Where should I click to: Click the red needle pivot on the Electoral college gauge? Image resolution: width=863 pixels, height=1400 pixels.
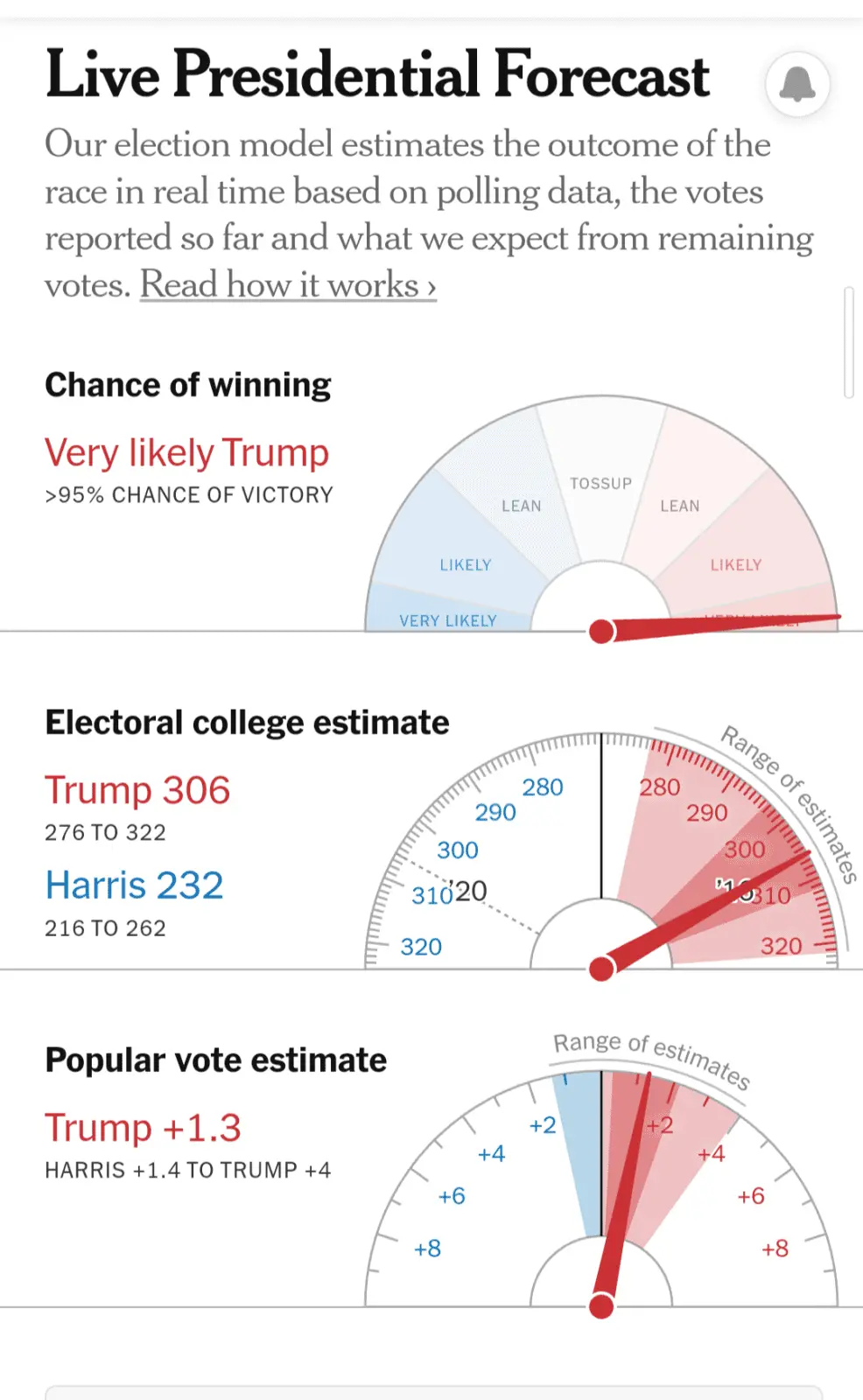click(602, 969)
